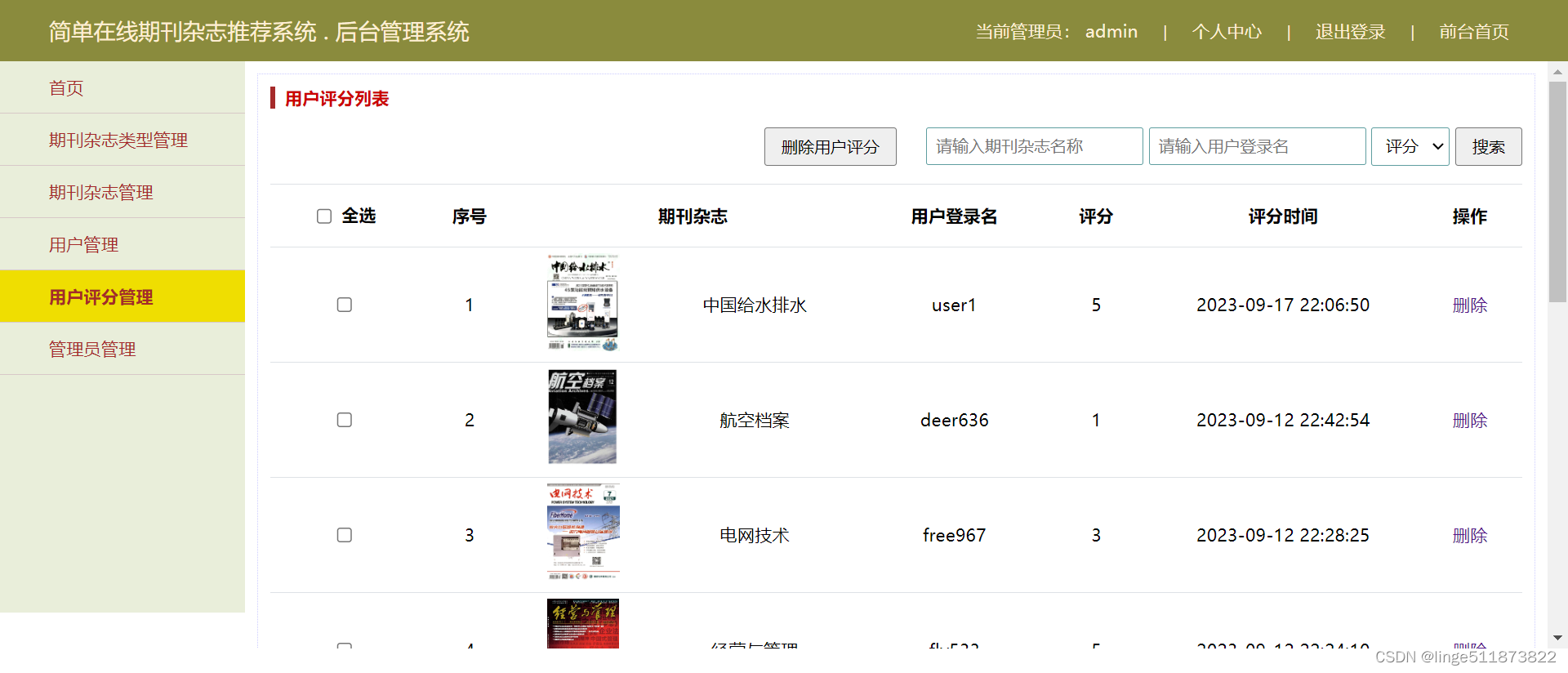Delete the free967 rating via 删除

coord(1469,536)
